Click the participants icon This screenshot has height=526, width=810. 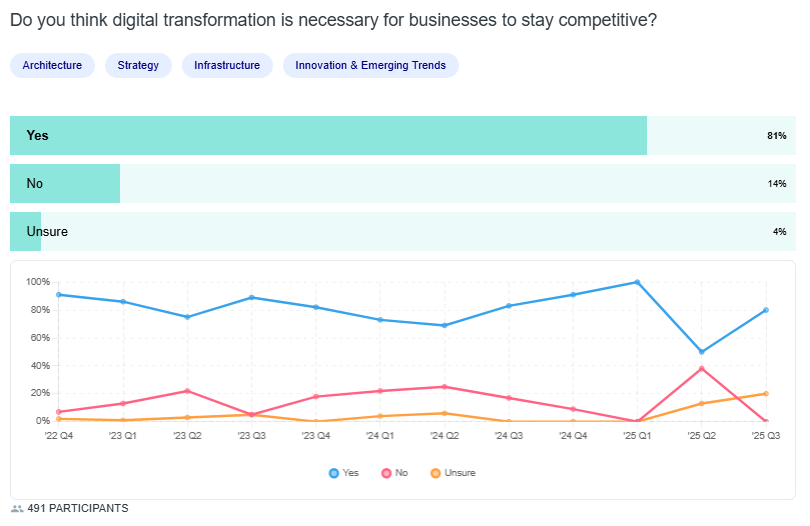(17, 509)
